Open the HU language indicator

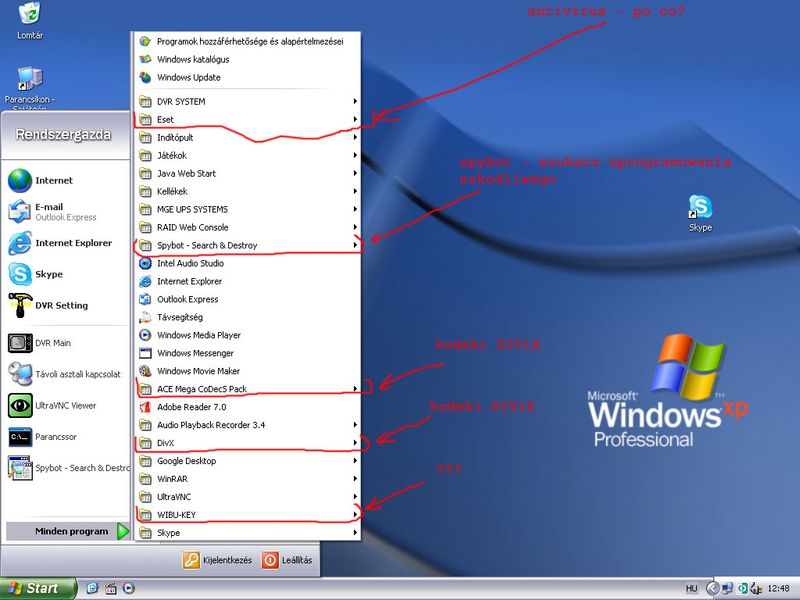point(691,588)
